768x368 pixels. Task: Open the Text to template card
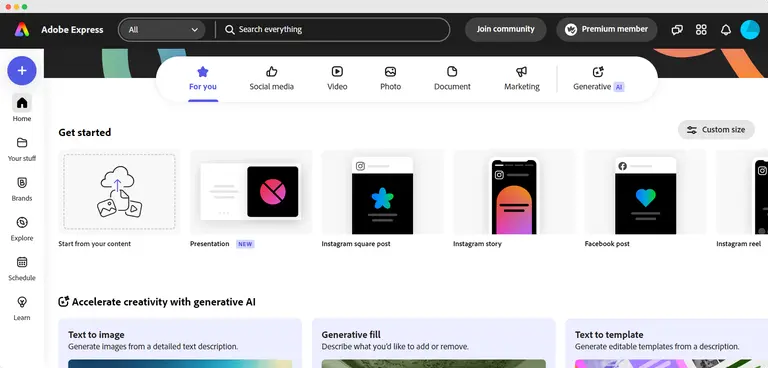click(x=667, y=343)
